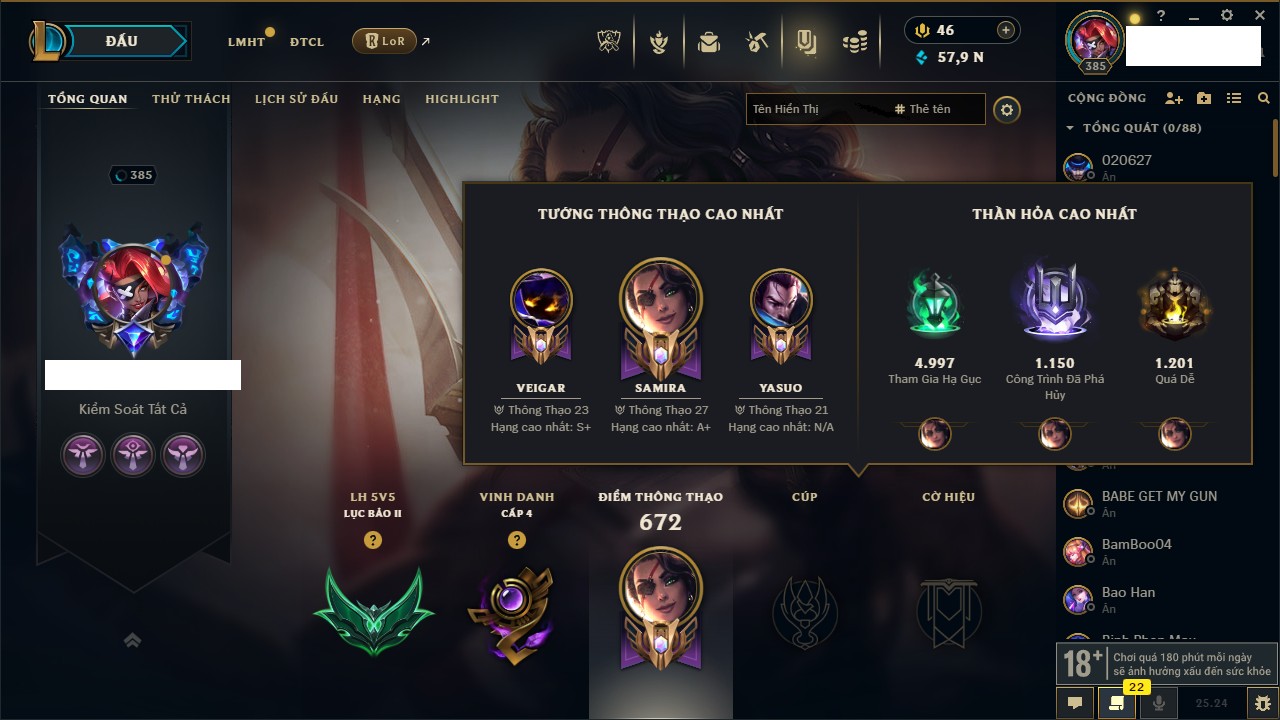Image resolution: width=1280 pixels, height=720 pixels.
Task: Click the add friend icon
Action: [x=1174, y=98]
